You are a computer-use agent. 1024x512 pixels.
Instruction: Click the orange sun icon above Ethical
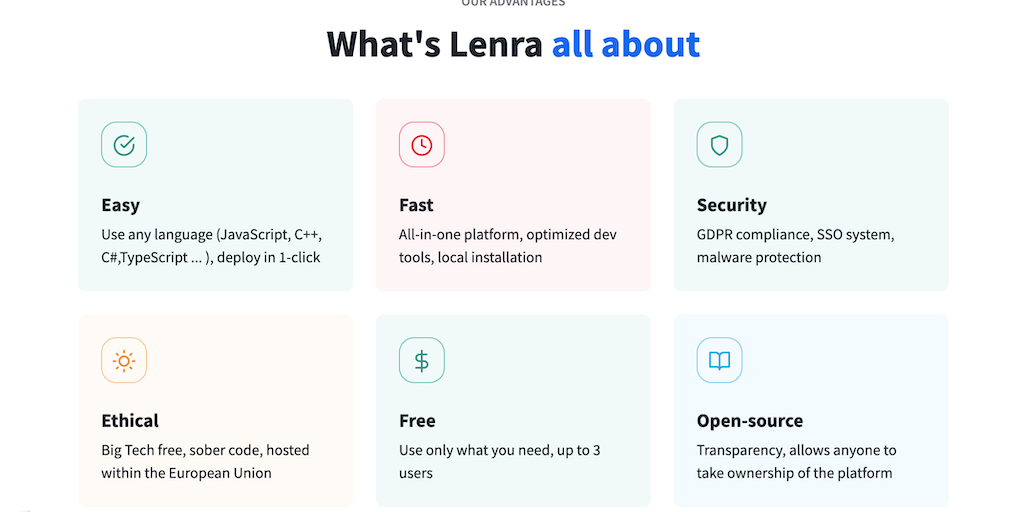coord(124,360)
